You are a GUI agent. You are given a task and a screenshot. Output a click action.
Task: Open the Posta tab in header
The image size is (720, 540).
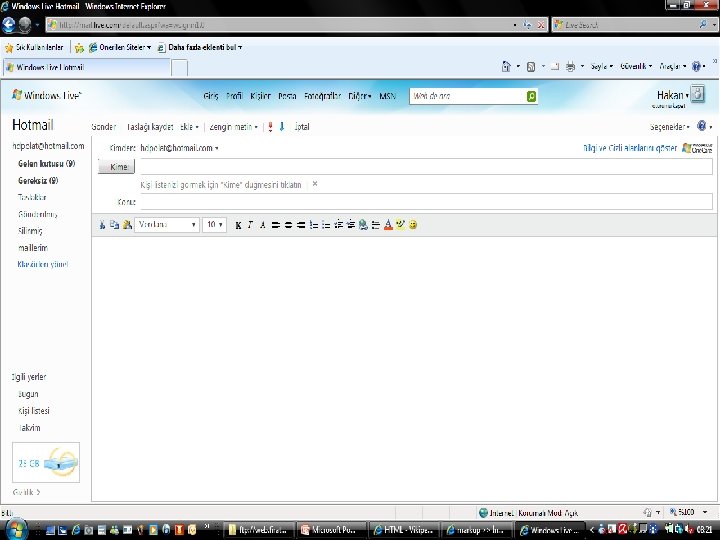pyautogui.click(x=287, y=96)
